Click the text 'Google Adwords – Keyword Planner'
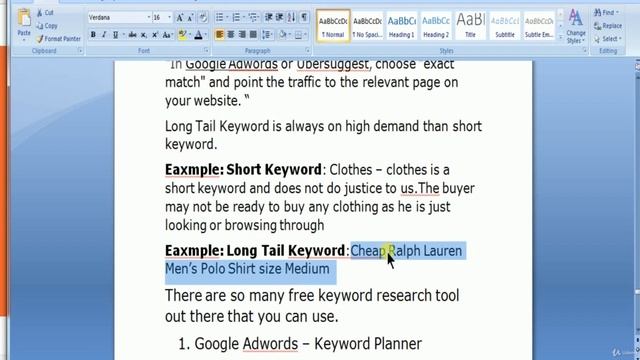The height and width of the screenshot is (360, 640). (308, 344)
